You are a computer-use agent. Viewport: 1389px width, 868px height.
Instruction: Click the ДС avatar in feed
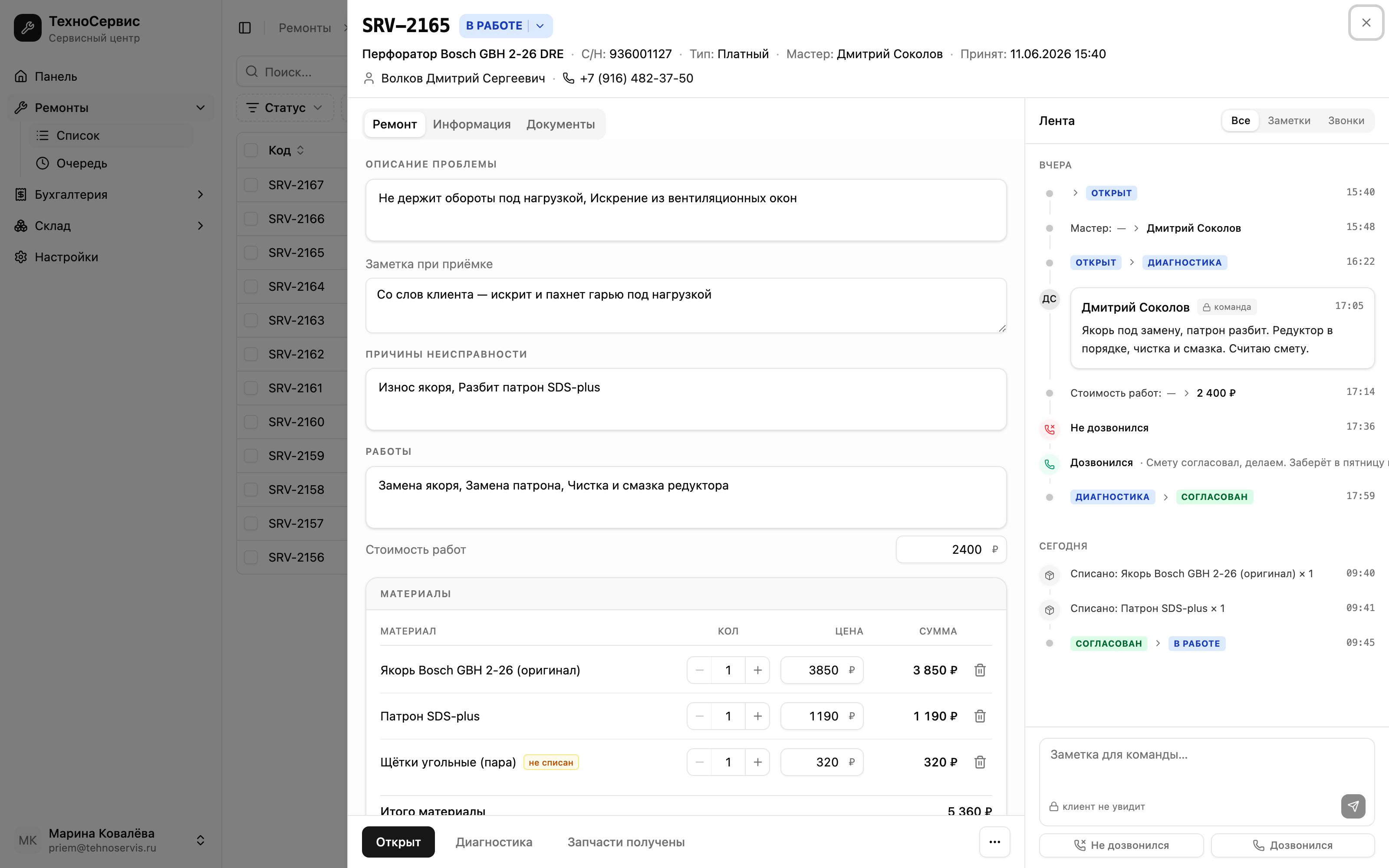(x=1049, y=299)
